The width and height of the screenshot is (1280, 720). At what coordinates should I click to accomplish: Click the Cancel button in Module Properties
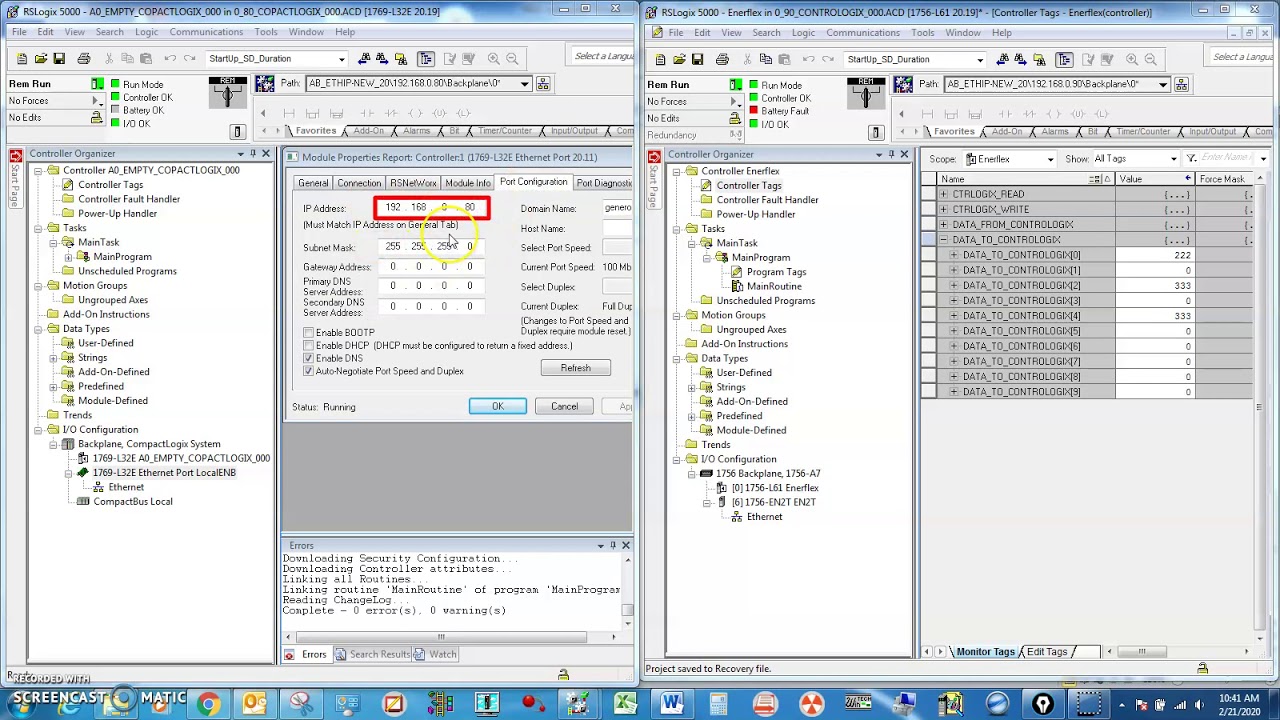click(564, 406)
